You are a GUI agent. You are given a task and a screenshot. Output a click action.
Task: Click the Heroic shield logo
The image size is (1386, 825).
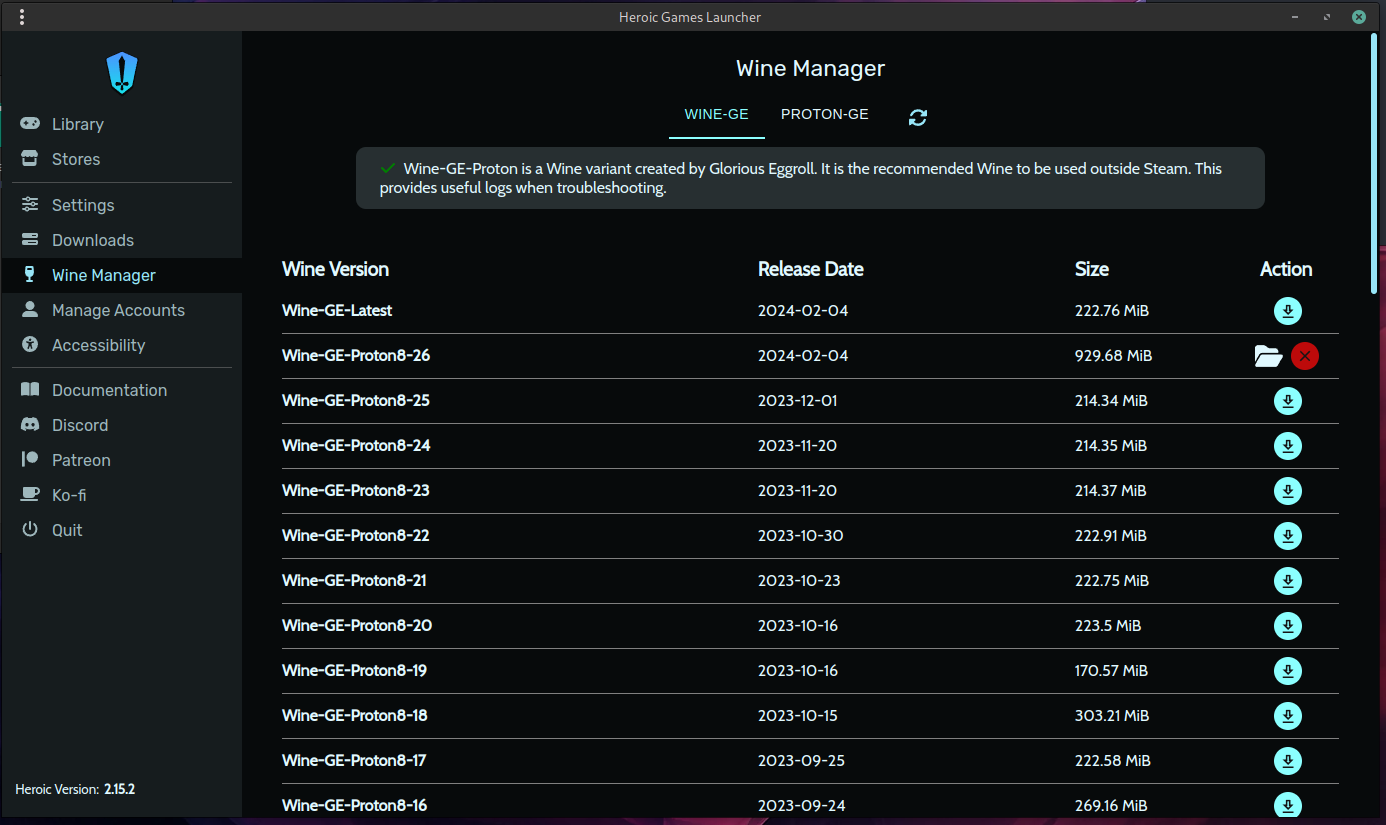(x=122, y=74)
